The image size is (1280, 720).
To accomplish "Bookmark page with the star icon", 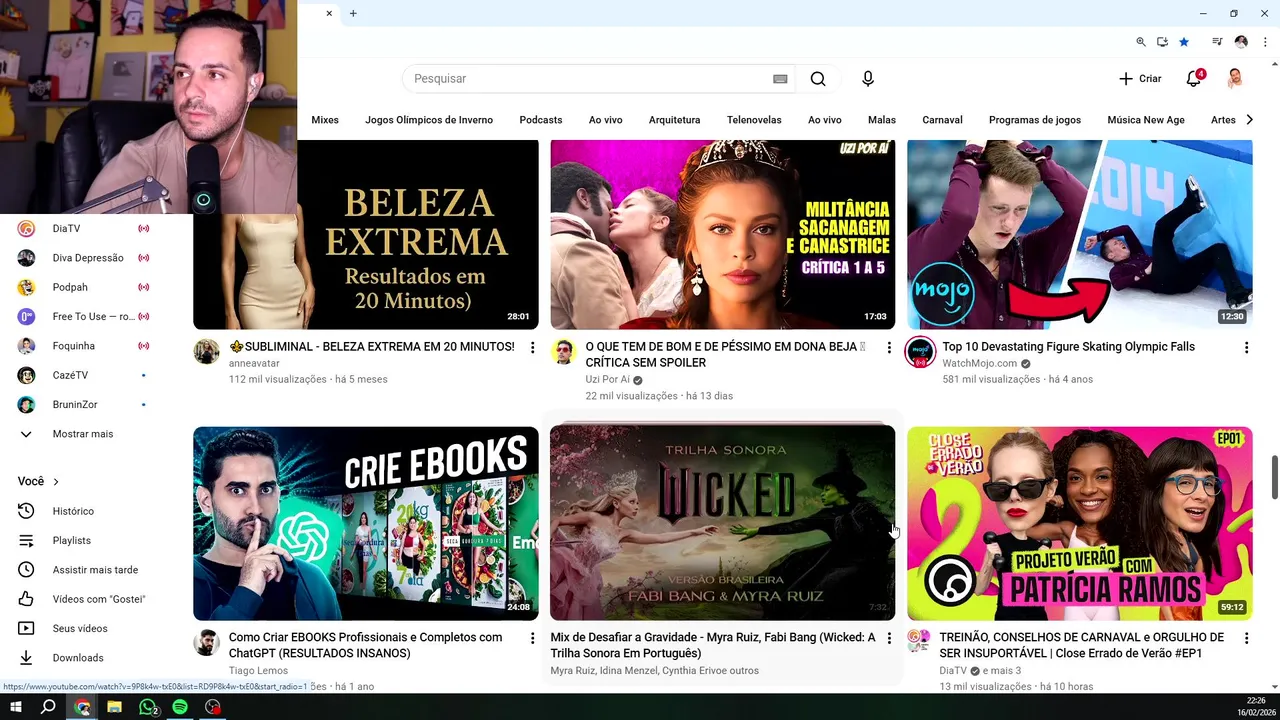I will coord(1184,42).
